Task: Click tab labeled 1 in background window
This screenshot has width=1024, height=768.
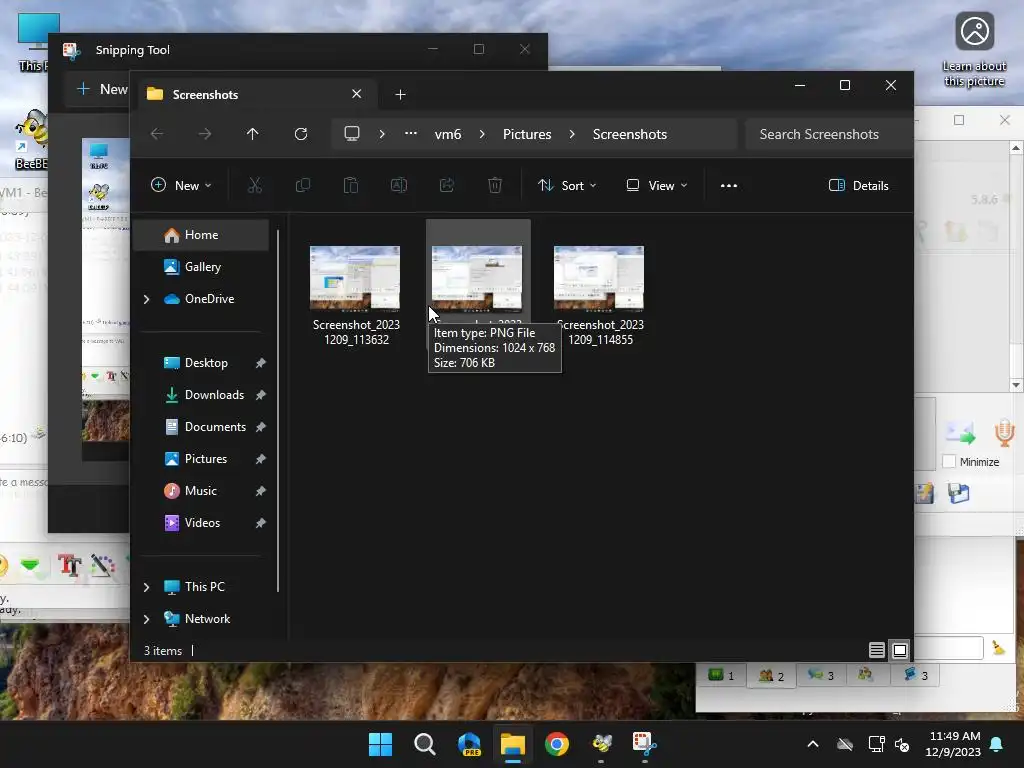Action: [721, 675]
